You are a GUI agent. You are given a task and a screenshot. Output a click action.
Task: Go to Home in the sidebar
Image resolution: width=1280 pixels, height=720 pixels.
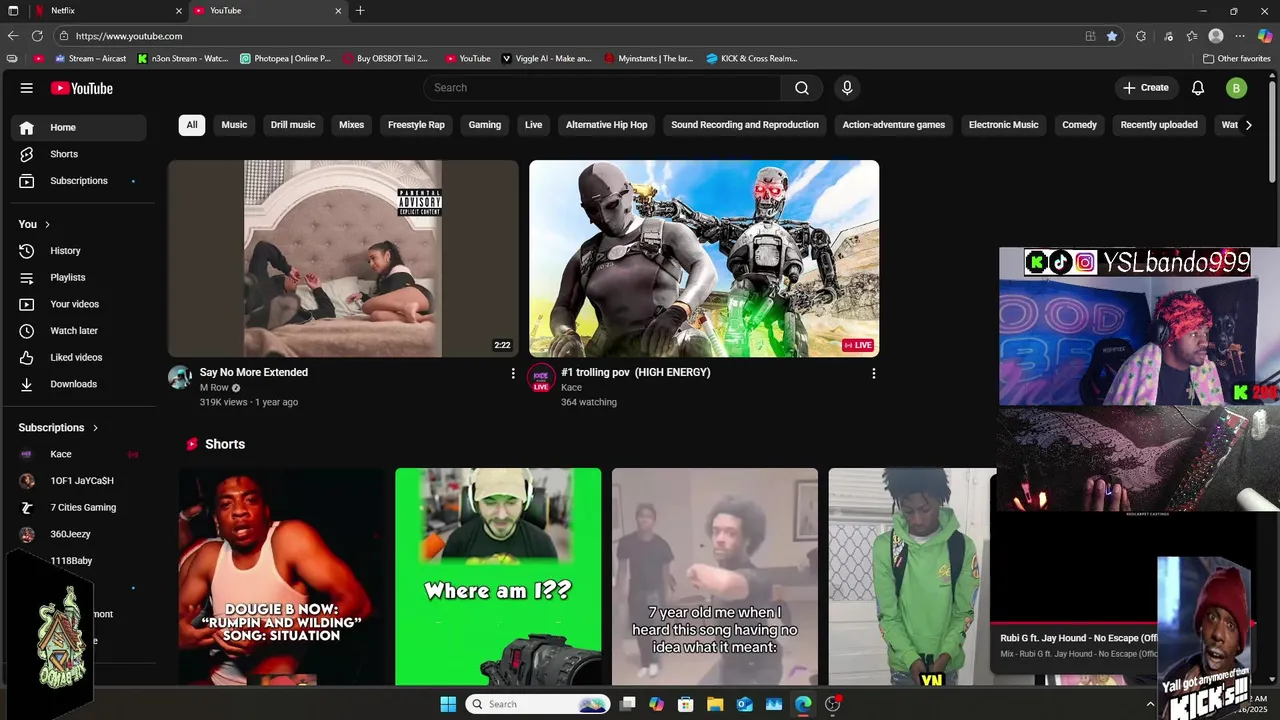click(79, 127)
